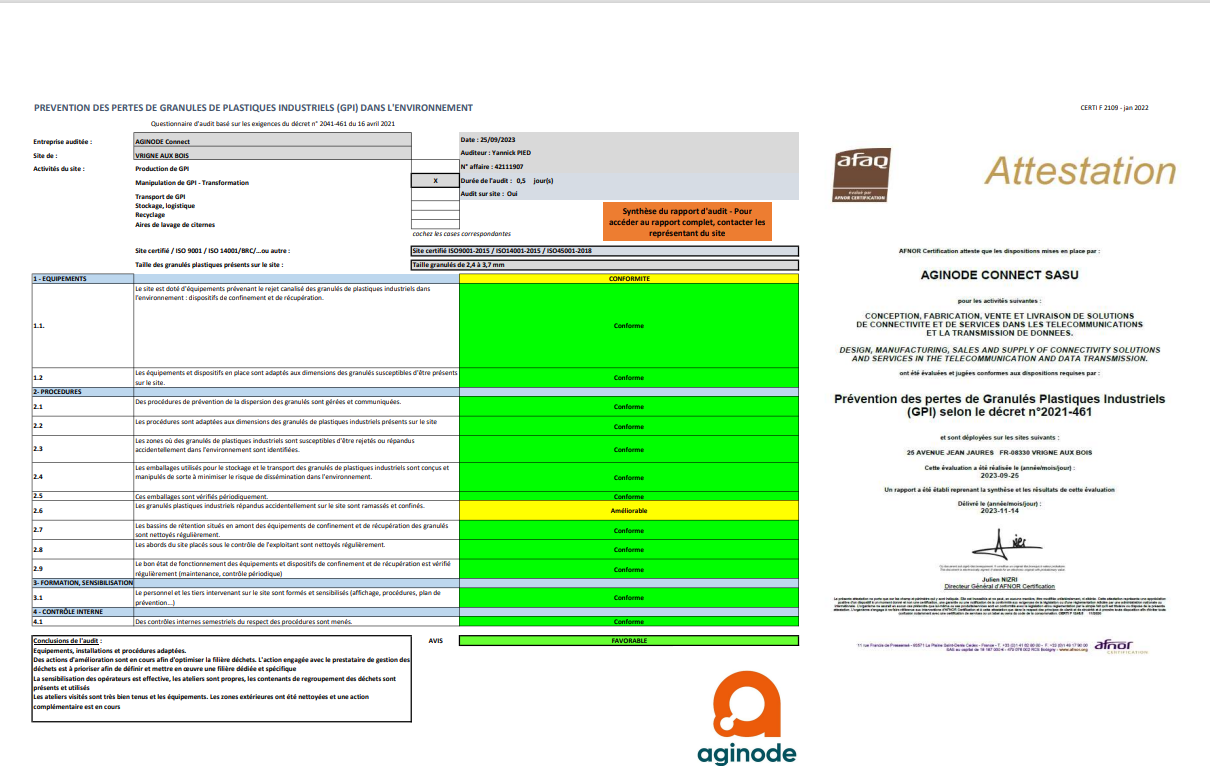Click the Conforme cell for row 2.7
The width and height of the screenshot is (1210, 766).
click(x=629, y=531)
